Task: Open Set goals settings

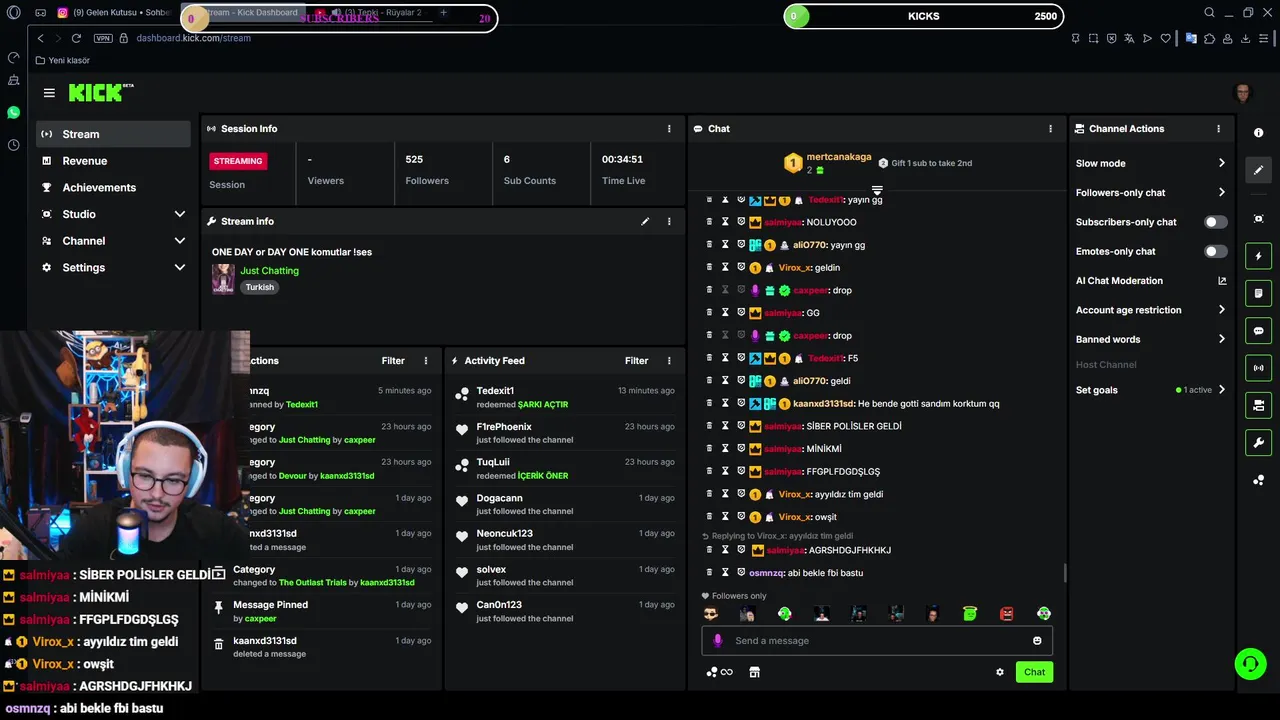Action: 1150,390
